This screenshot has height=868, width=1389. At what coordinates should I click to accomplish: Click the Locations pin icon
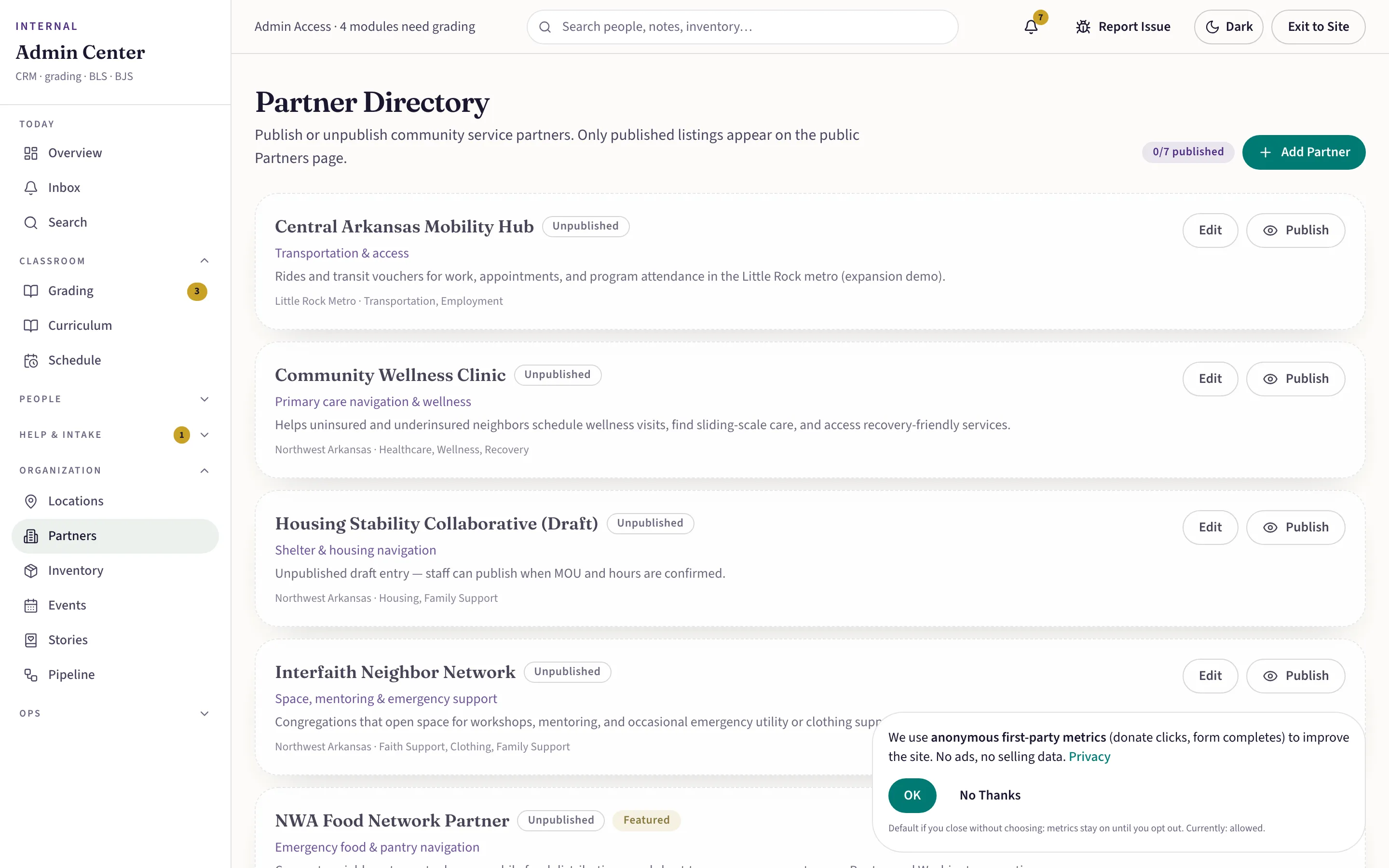pyautogui.click(x=31, y=501)
